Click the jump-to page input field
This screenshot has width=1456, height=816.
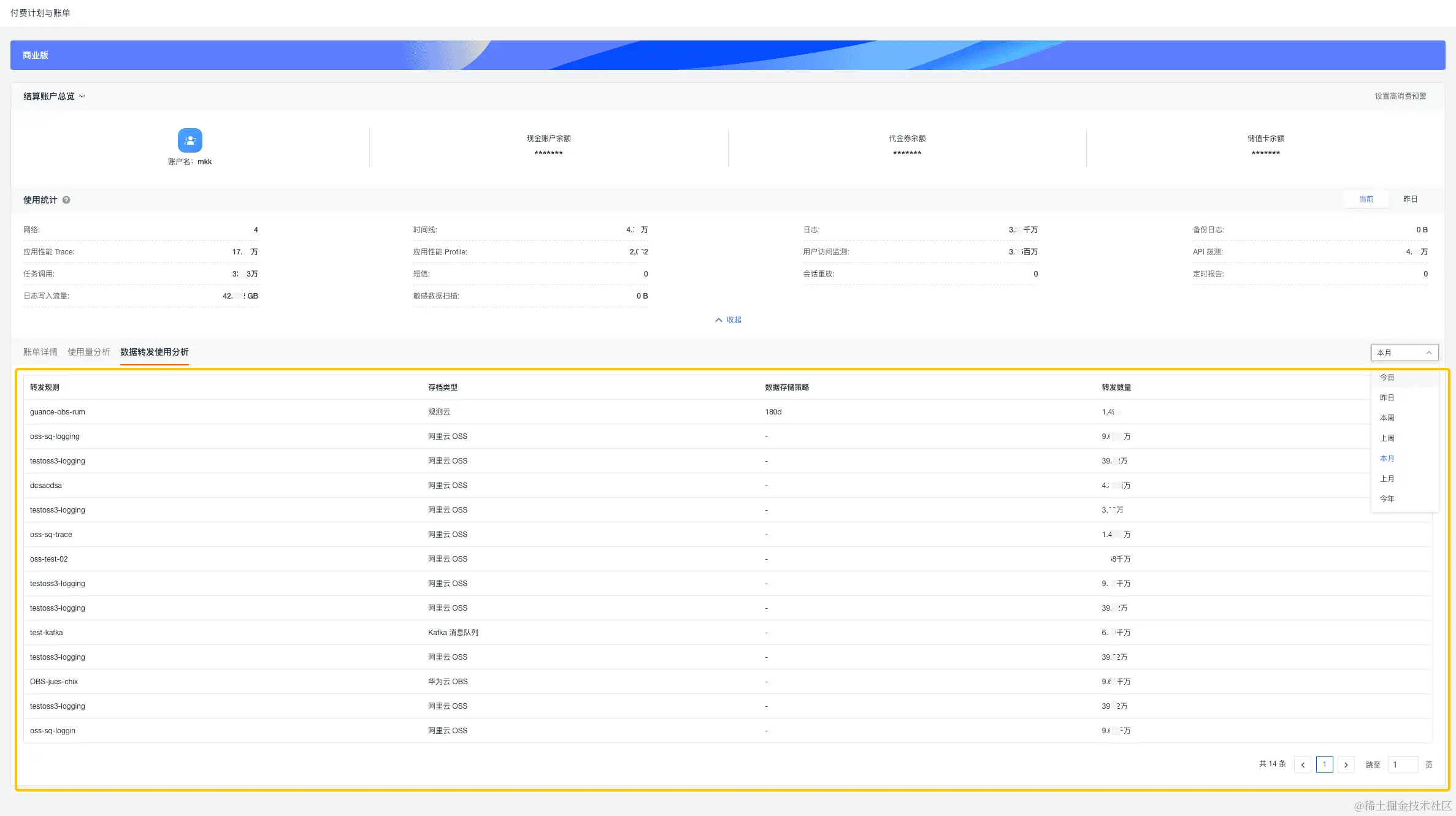pos(1402,765)
